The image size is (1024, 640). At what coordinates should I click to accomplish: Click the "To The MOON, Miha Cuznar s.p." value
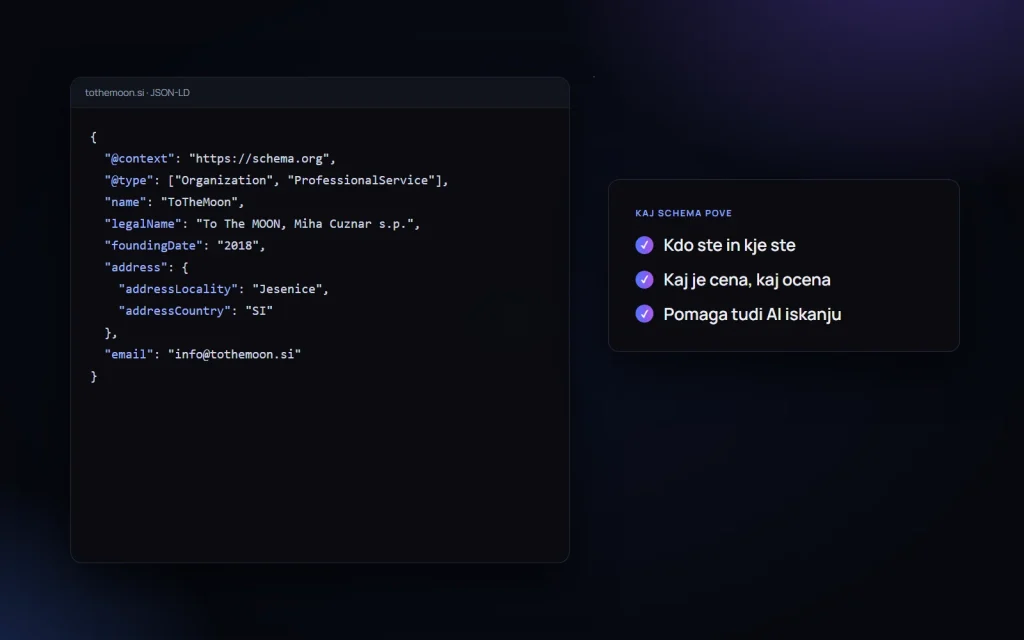pyautogui.click(x=305, y=224)
